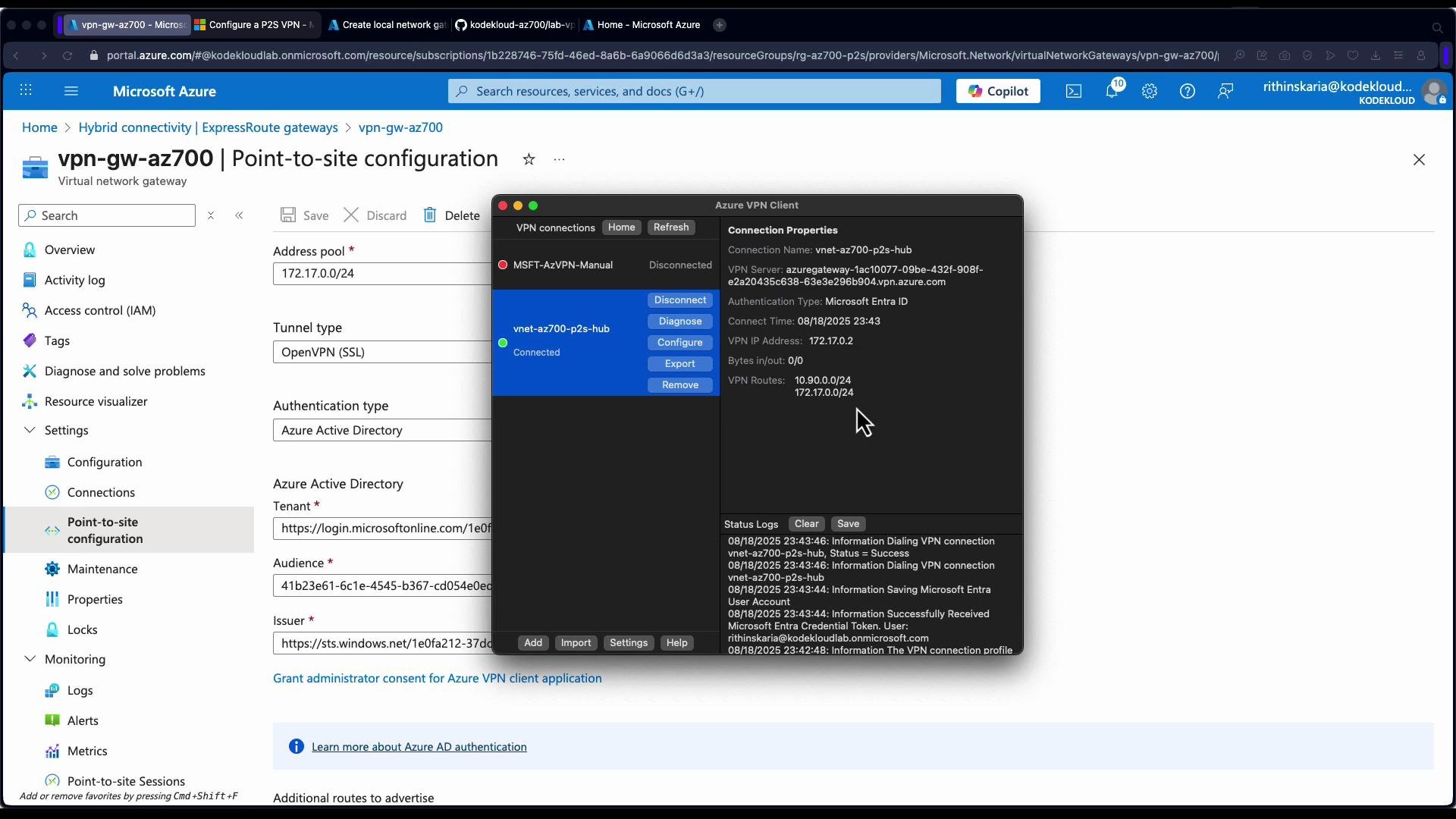
Task: Click the Address pool input field
Action: pos(382,273)
